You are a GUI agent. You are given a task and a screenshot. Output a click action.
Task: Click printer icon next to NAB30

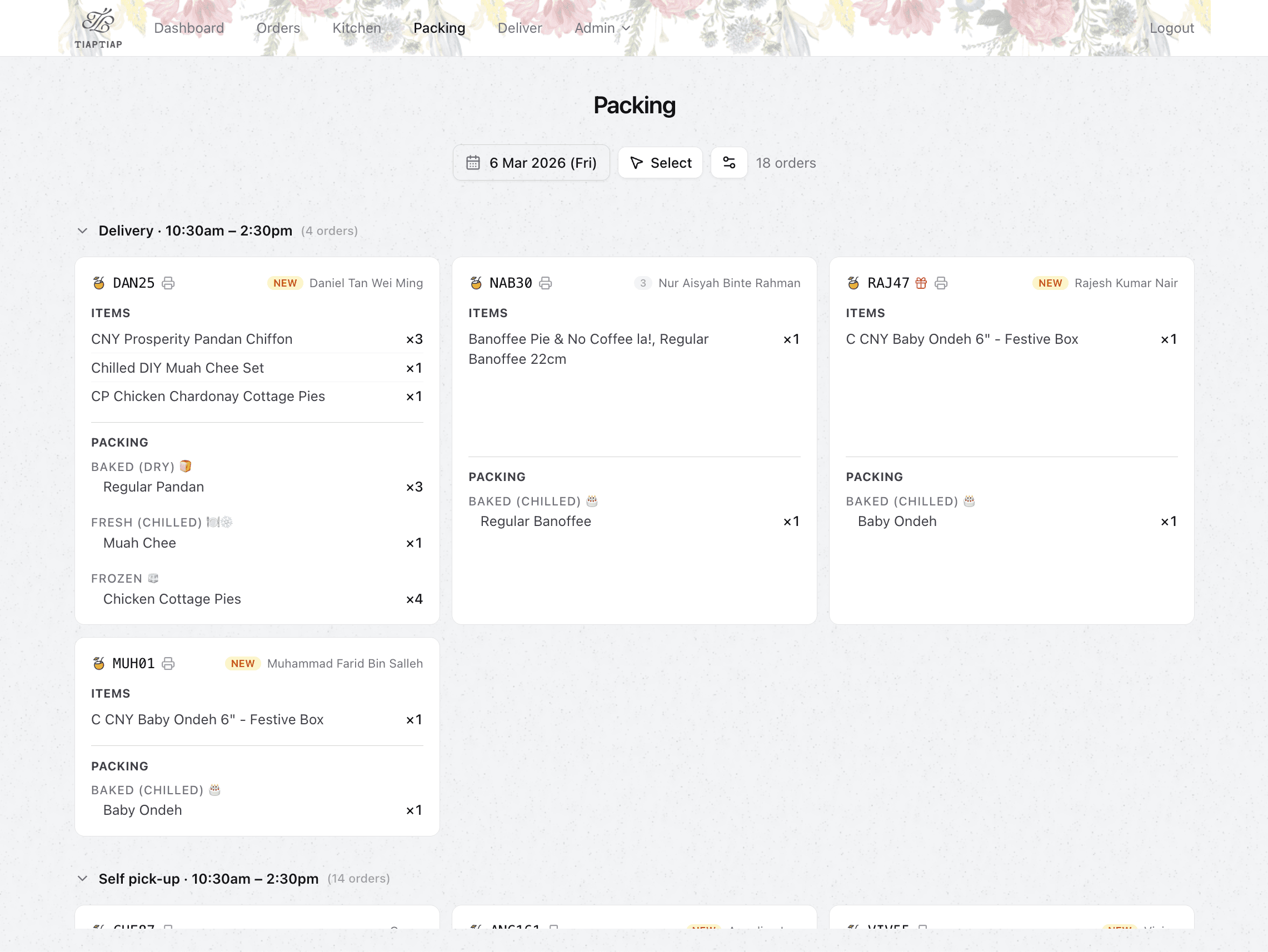(x=545, y=283)
